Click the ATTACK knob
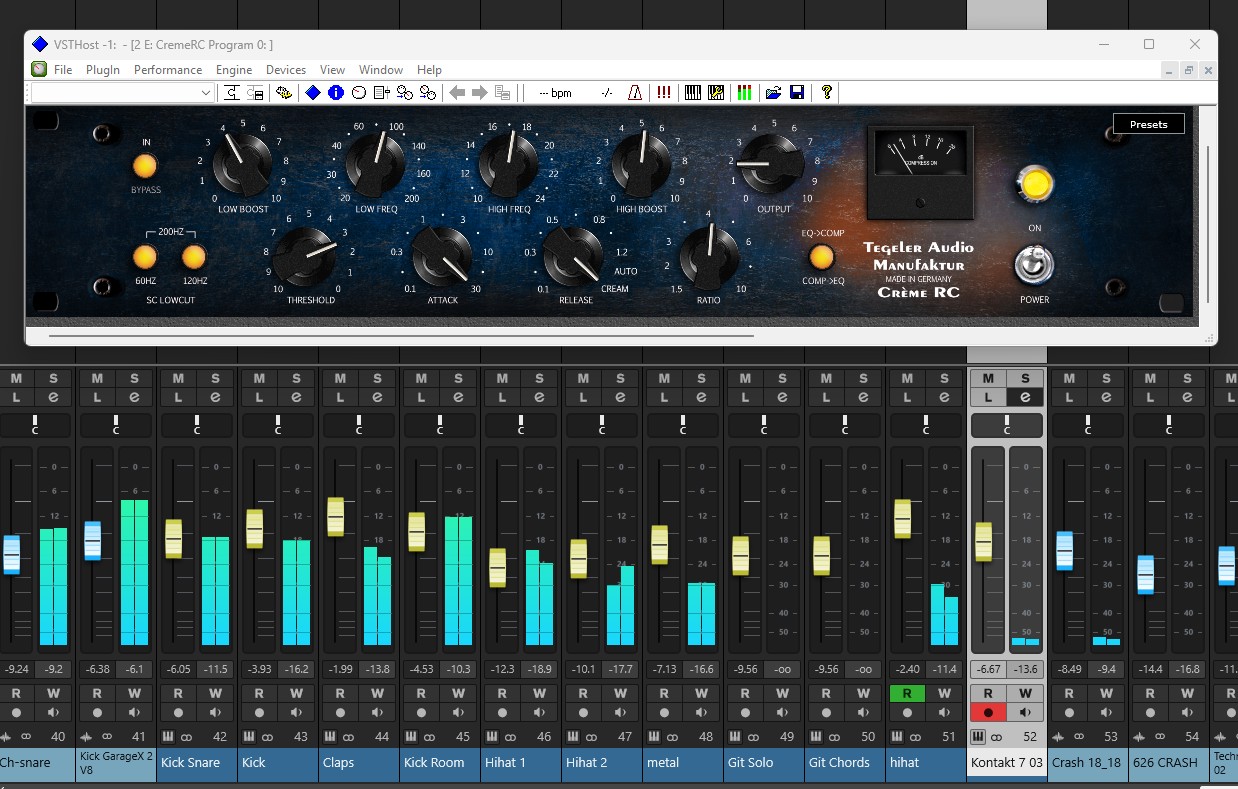Image resolution: width=1238 pixels, height=789 pixels. [442, 256]
